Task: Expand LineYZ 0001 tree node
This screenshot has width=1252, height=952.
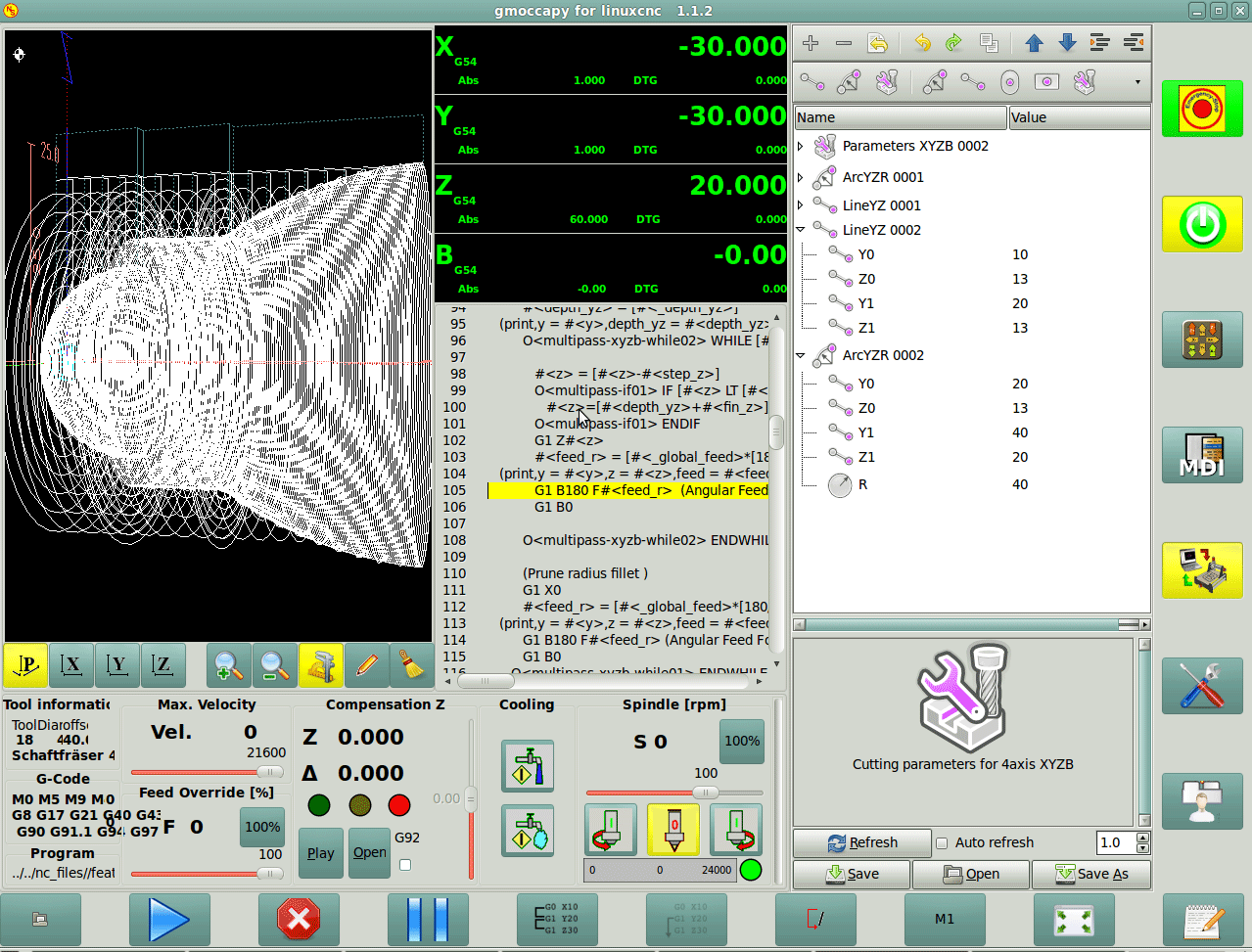Action: (x=801, y=205)
